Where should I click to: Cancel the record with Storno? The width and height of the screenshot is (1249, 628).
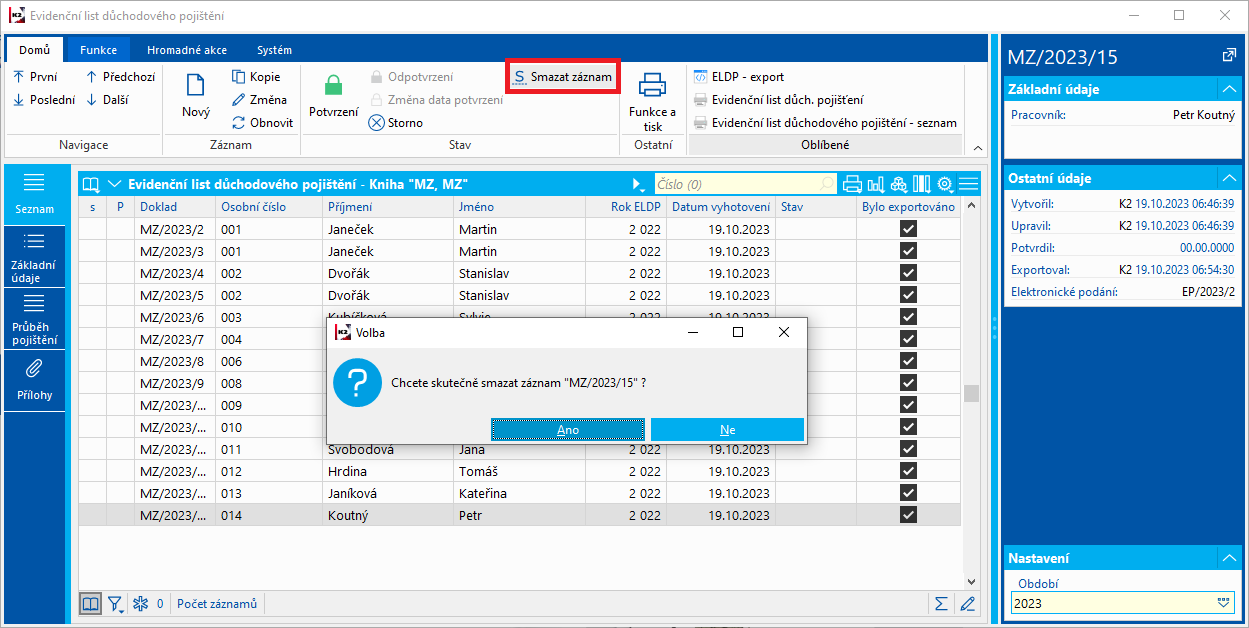click(x=396, y=122)
